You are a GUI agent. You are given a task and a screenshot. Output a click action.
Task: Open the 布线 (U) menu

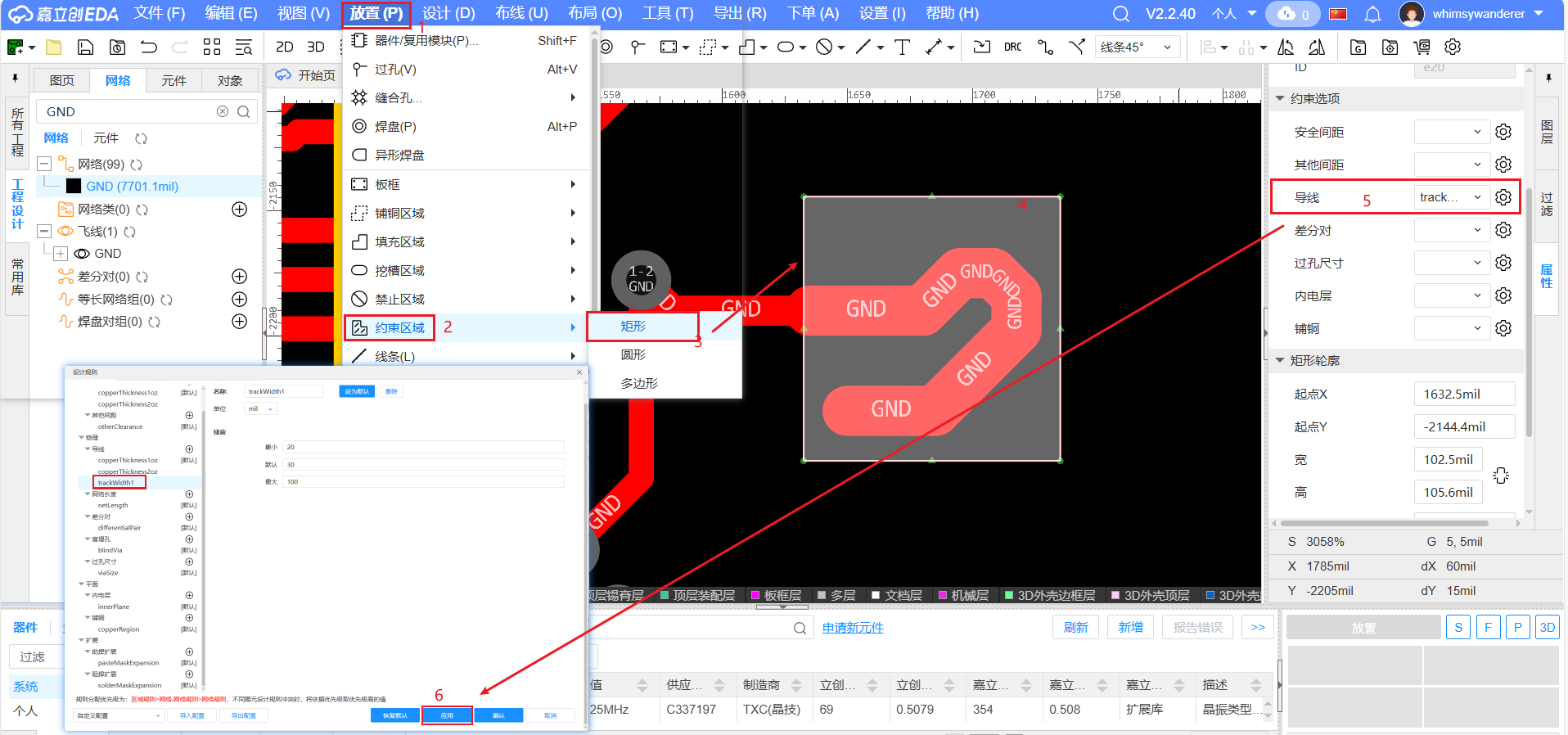pos(521,14)
